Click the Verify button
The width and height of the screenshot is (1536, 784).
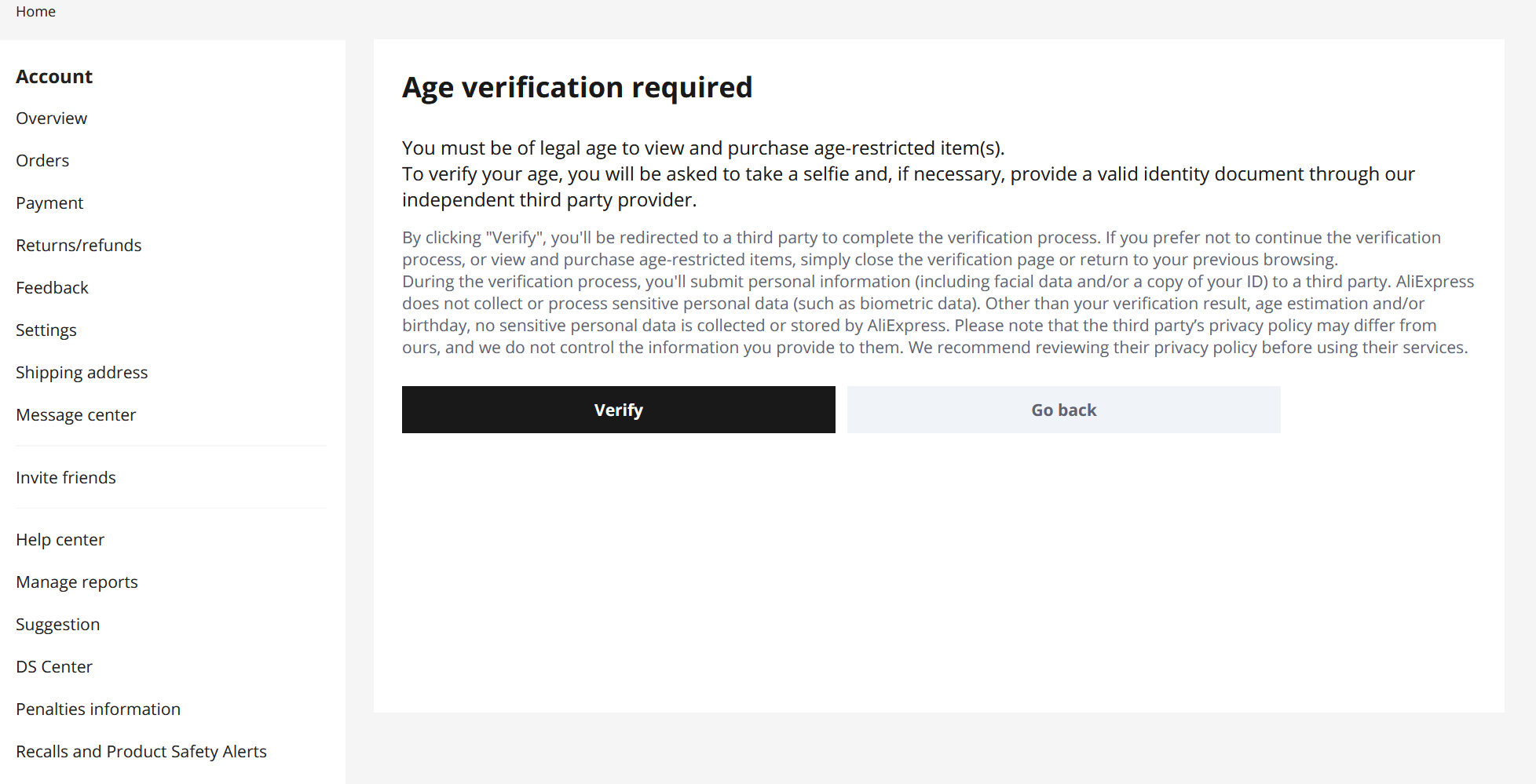[x=618, y=410]
